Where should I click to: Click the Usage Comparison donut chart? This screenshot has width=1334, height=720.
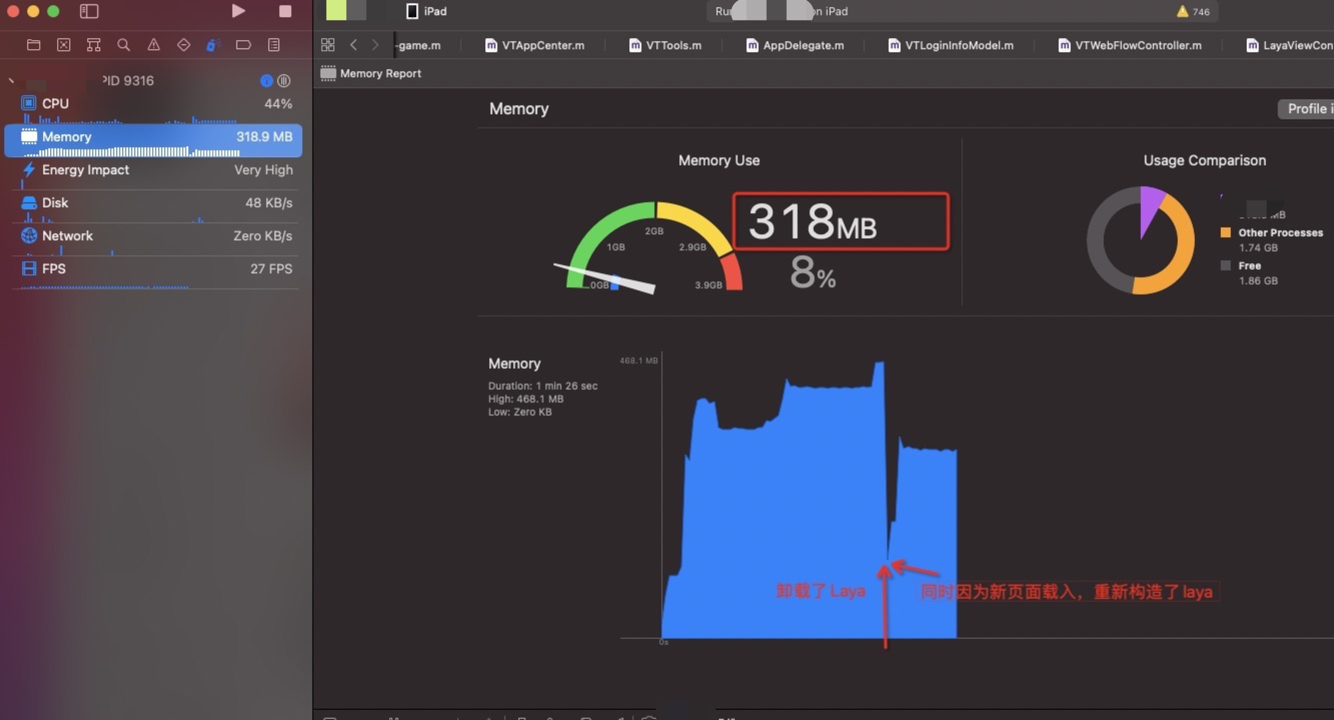pos(1140,241)
